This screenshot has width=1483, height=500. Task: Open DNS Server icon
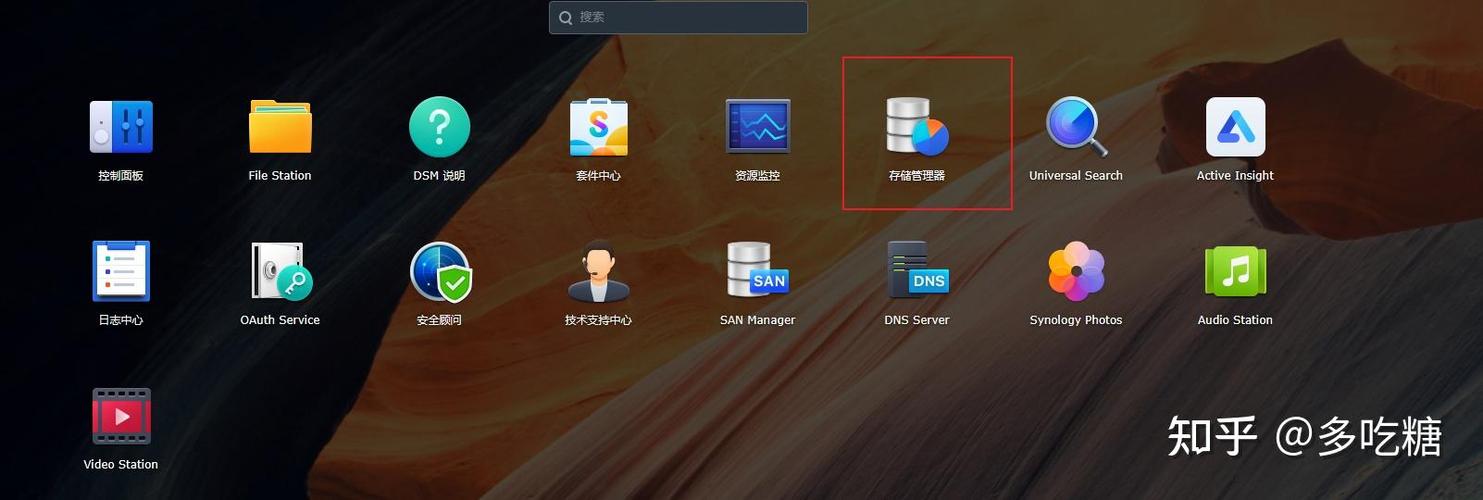click(x=917, y=270)
